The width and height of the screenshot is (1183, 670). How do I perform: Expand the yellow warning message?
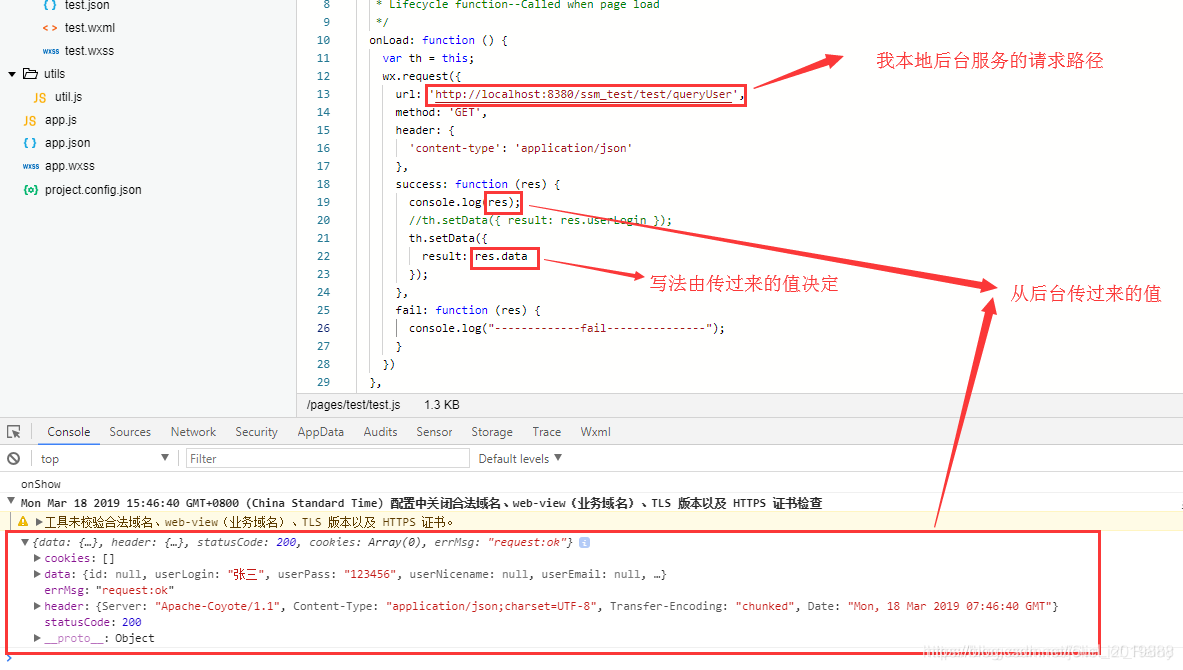(x=38, y=521)
